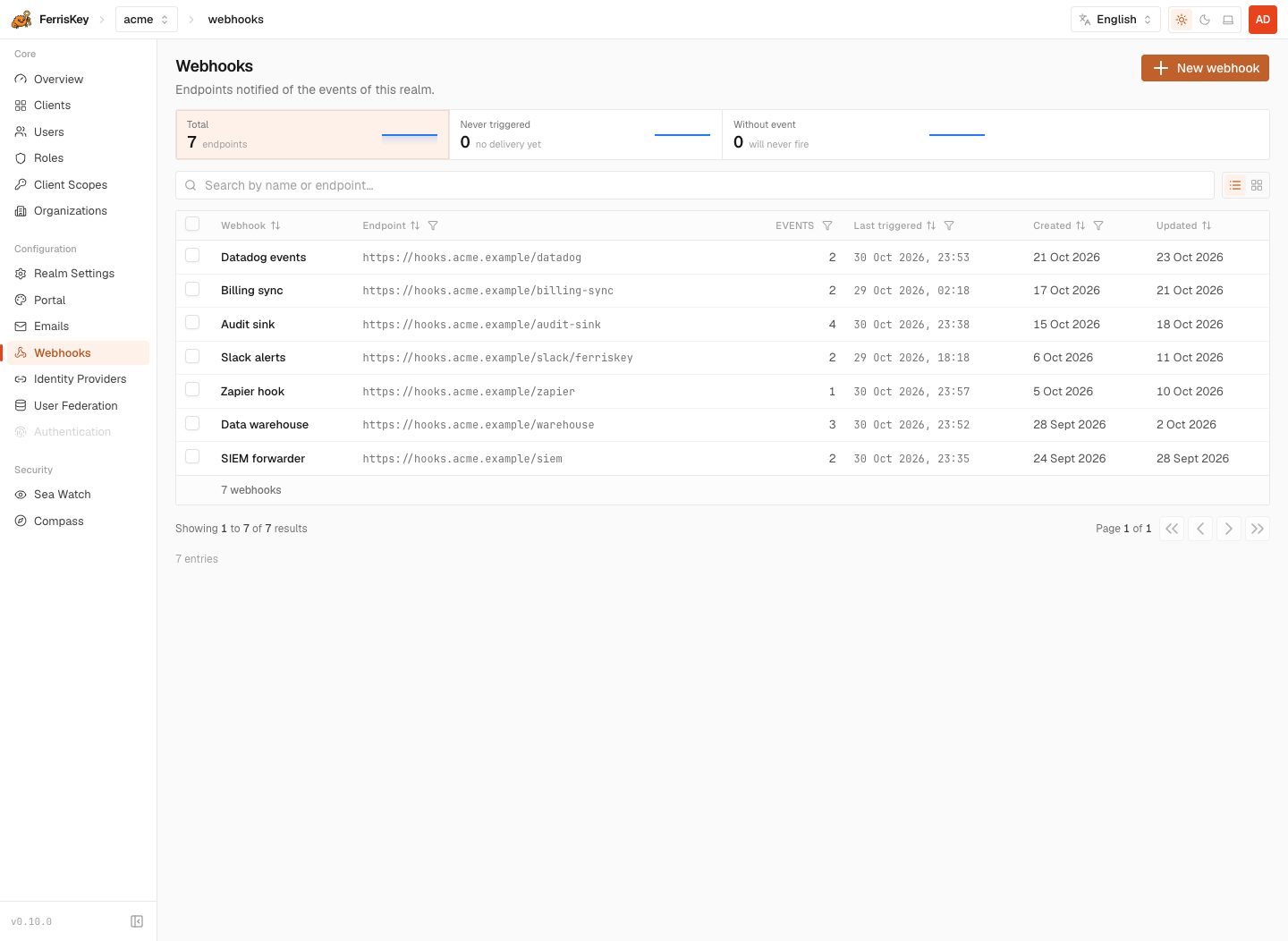This screenshot has width=1288, height=941.
Task: Open Realm Settings
Action: (79, 274)
